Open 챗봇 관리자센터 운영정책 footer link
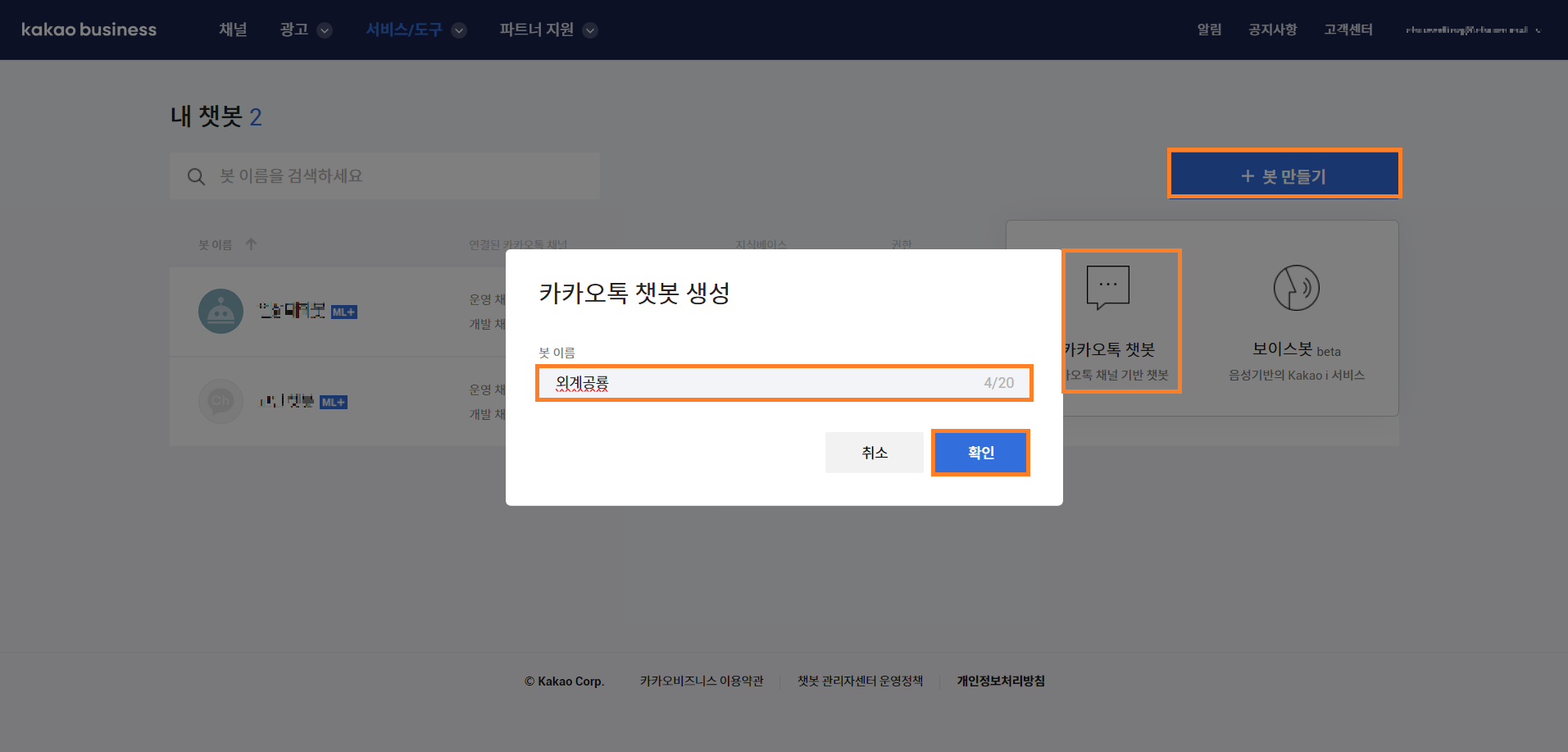The image size is (1568, 752). pyautogui.click(x=860, y=681)
